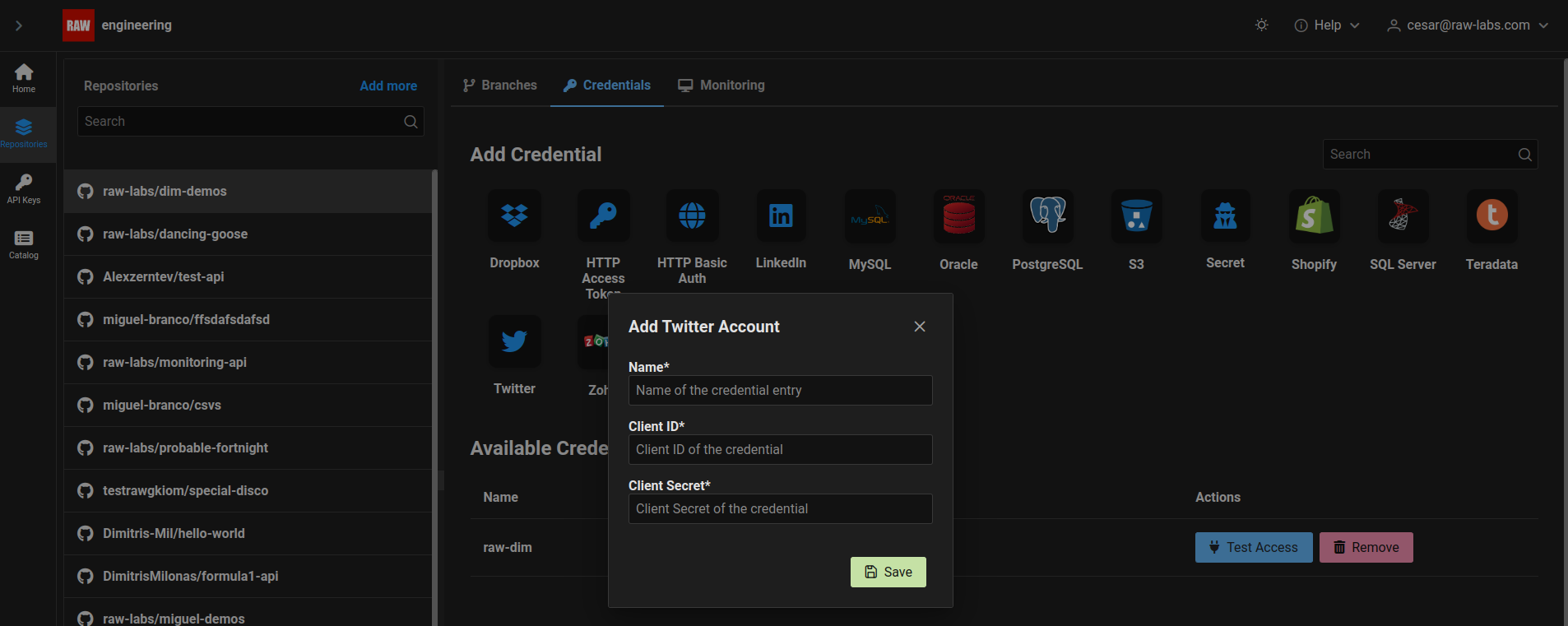
Task: Open API Keys in the sidebar
Action: click(24, 189)
